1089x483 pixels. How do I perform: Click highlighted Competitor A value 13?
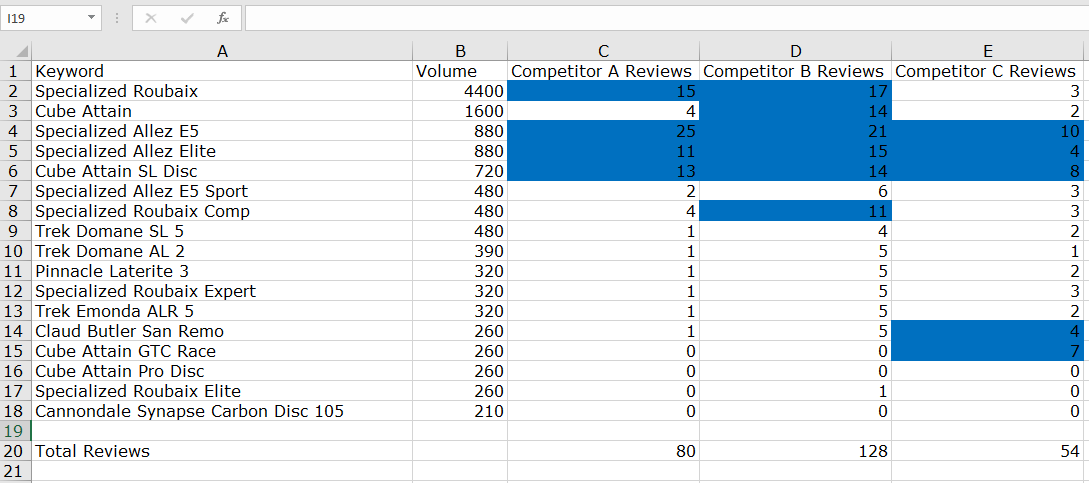[x=604, y=171]
